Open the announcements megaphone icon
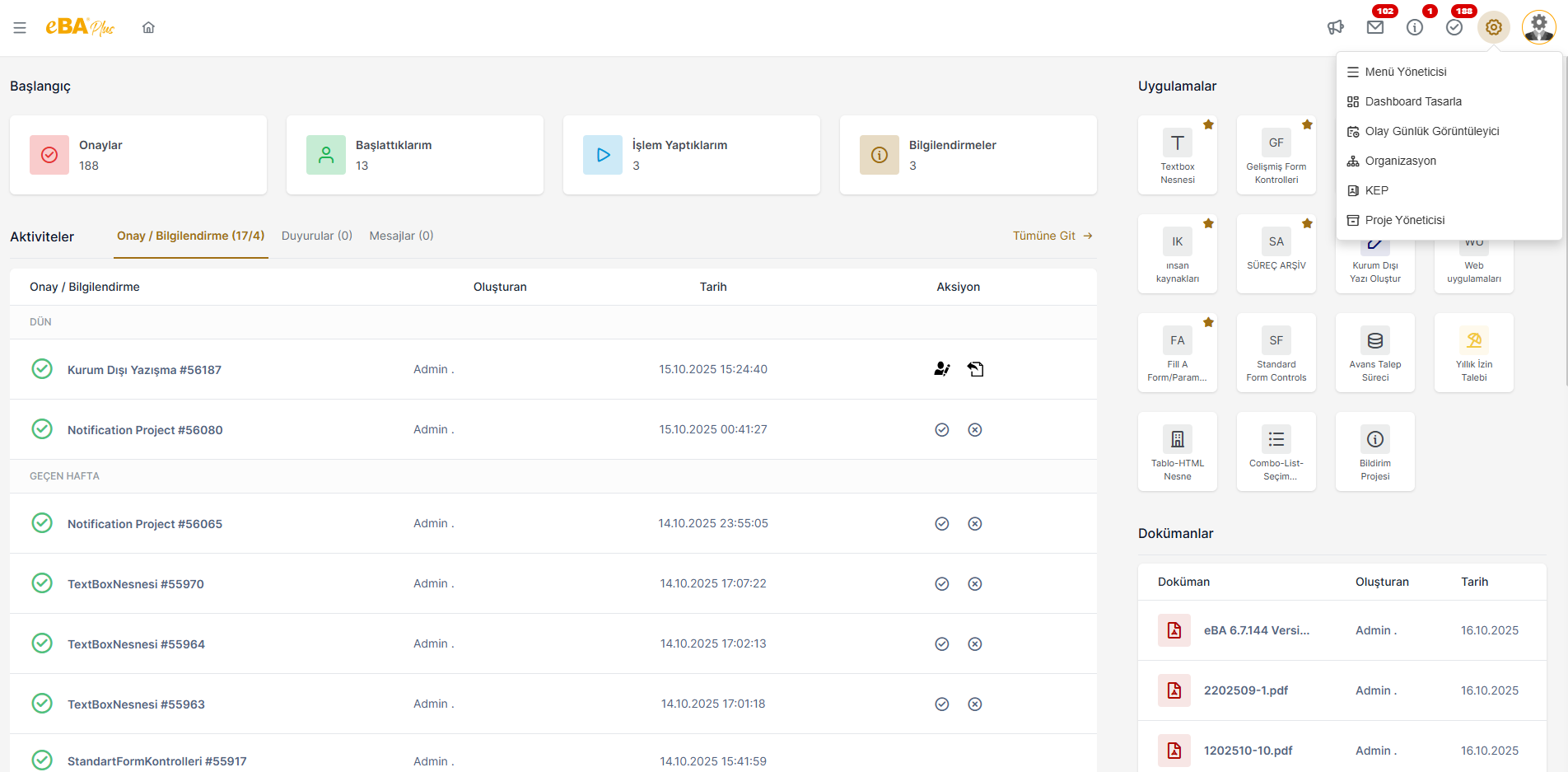Image resolution: width=1568 pixels, height=772 pixels. [x=1336, y=28]
